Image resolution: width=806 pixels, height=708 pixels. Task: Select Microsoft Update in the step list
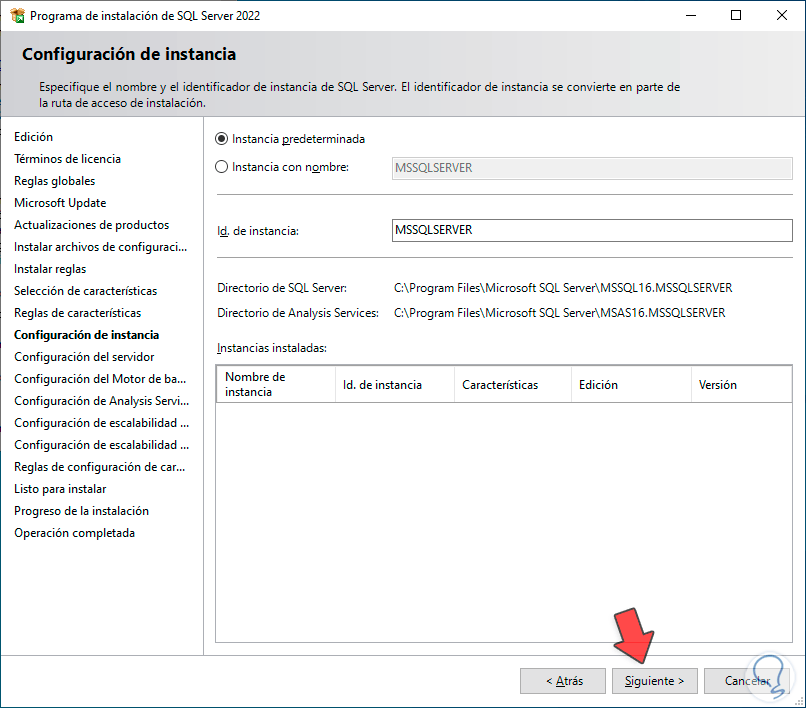(x=60, y=203)
